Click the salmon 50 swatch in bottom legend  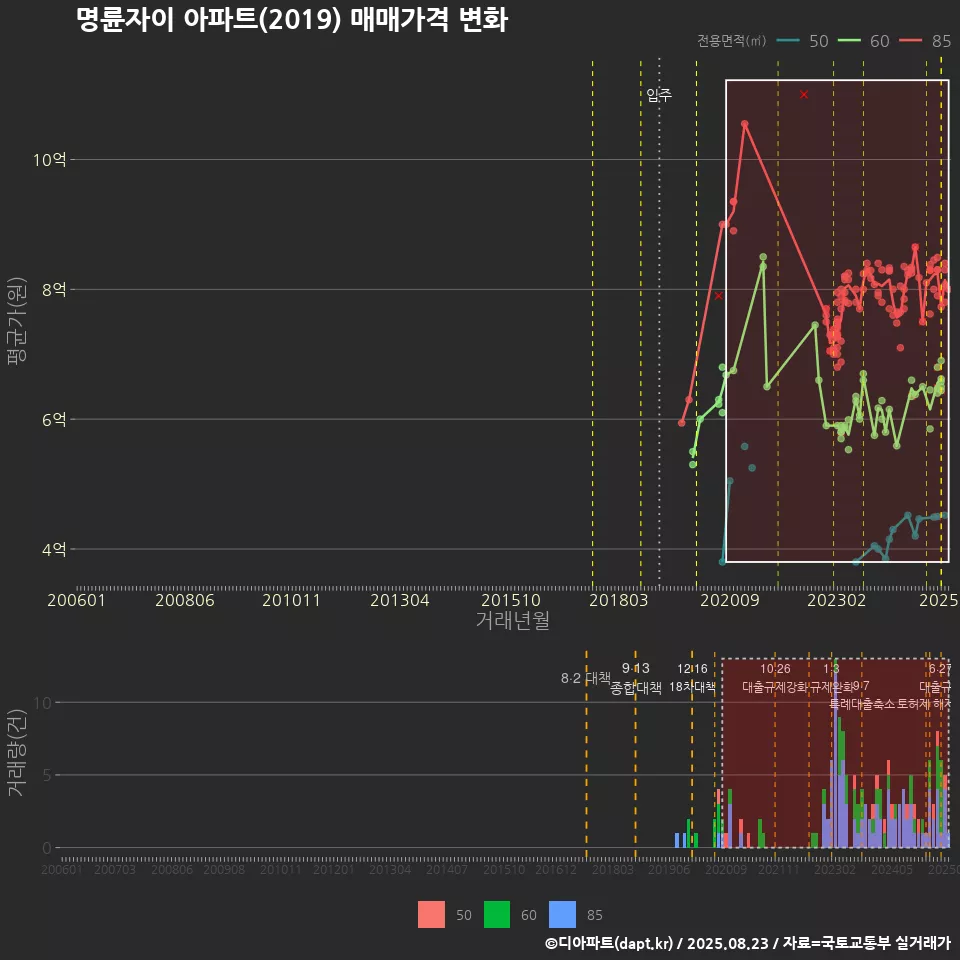tap(431, 915)
